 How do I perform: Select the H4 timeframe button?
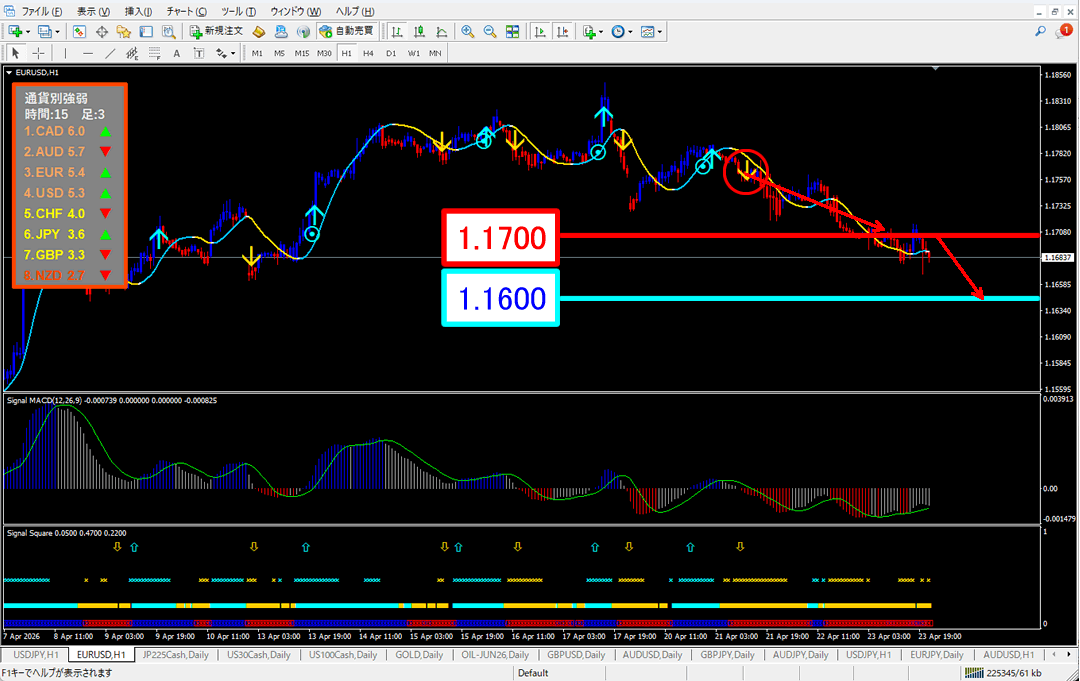click(x=368, y=53)
